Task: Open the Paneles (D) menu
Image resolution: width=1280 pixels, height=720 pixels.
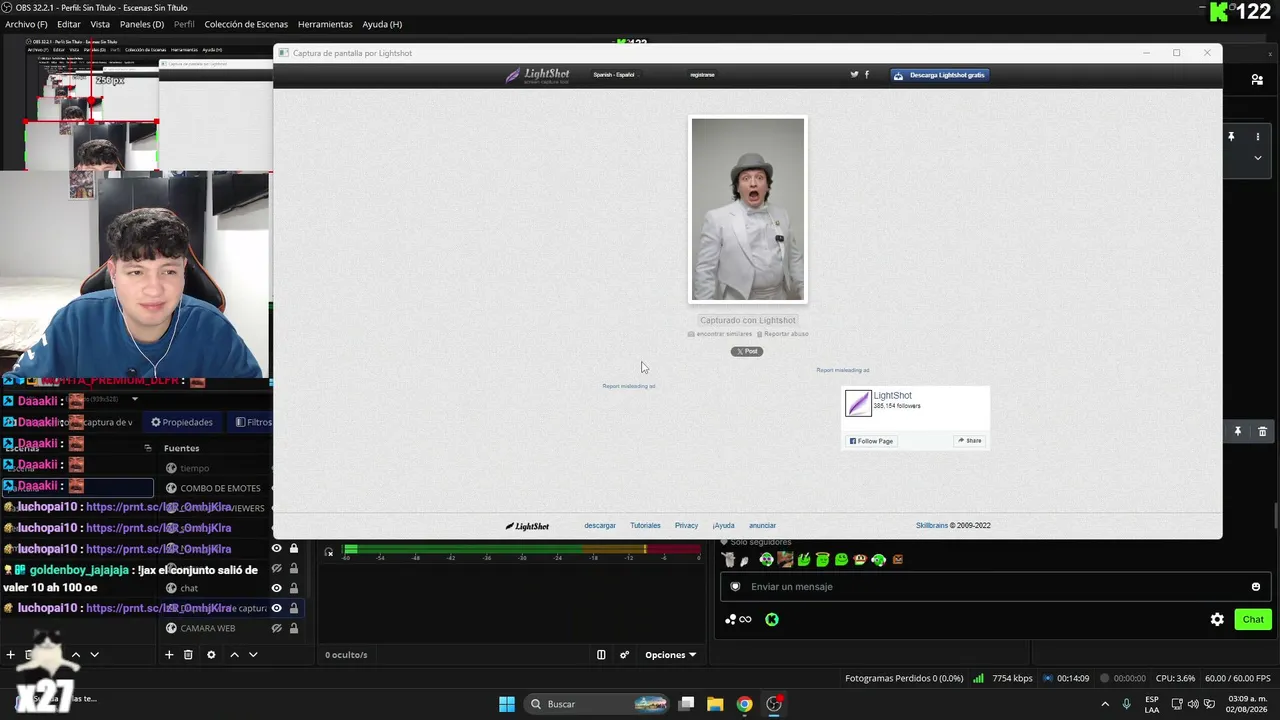Action: click(142, 24)
